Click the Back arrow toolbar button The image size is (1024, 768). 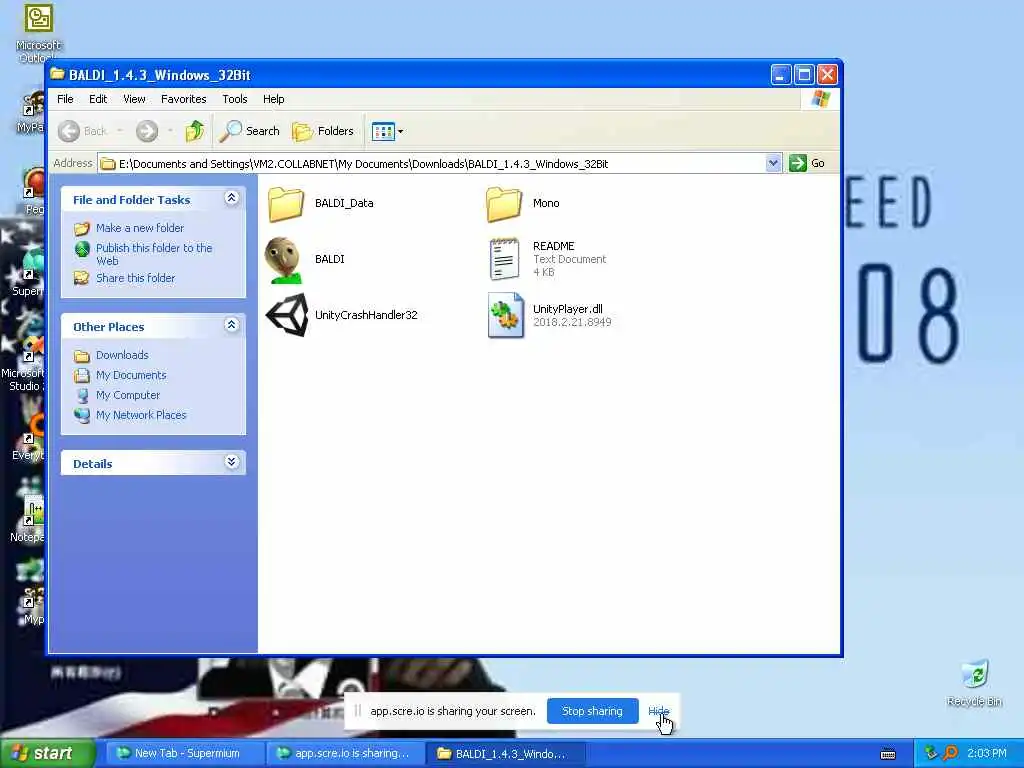pos(82,131)
